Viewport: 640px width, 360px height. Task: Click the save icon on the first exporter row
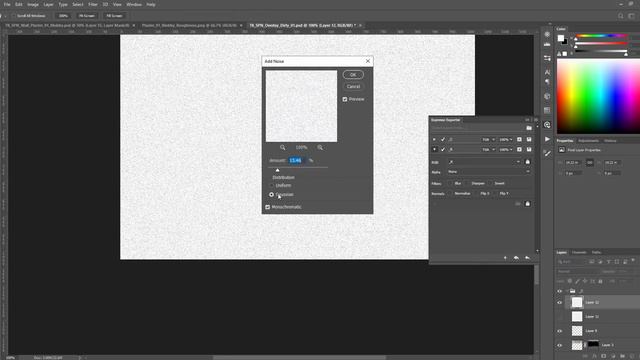tap(529, 140)
